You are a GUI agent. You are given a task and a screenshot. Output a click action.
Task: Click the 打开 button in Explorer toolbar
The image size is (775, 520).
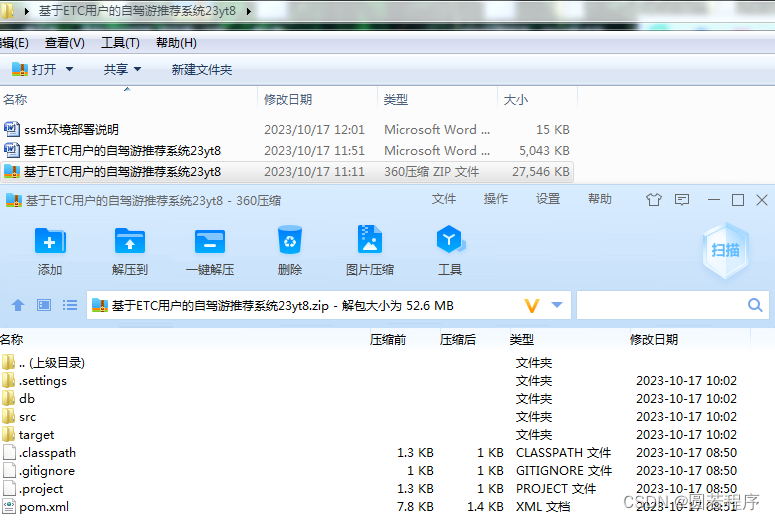pyautogui.click(x=34, y=69)
